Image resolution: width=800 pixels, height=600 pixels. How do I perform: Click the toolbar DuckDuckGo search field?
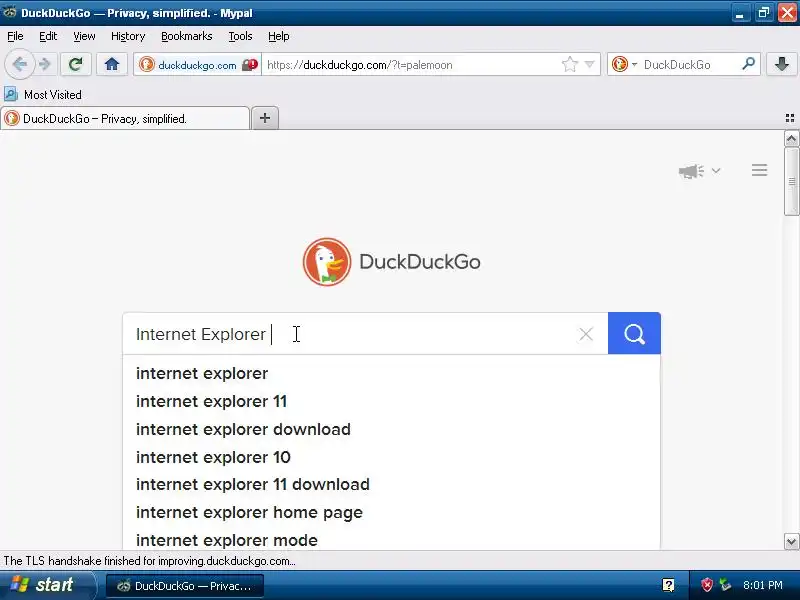689,65
